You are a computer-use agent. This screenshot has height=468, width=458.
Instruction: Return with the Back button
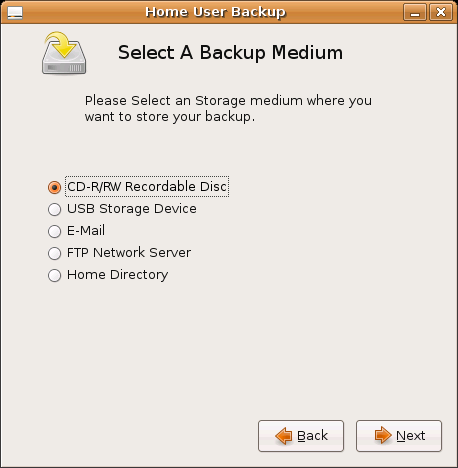301,436
